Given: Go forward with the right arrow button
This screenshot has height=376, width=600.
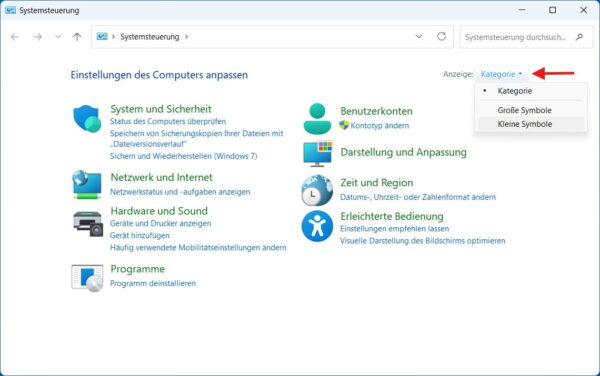Looking at the screenshot, I should 38,37.
